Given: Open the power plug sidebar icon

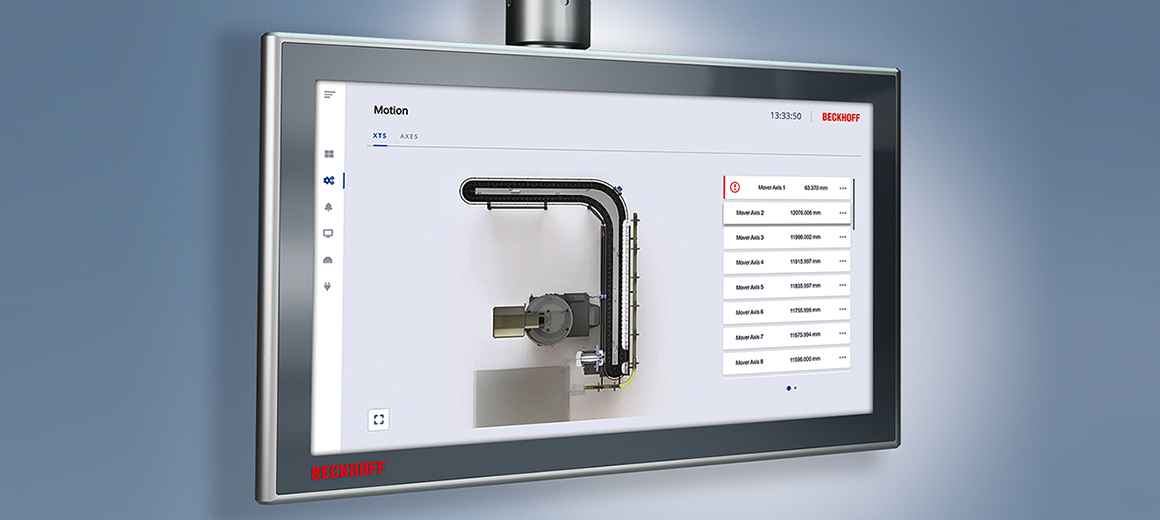Looking at the screenshot, I should 328,286.
